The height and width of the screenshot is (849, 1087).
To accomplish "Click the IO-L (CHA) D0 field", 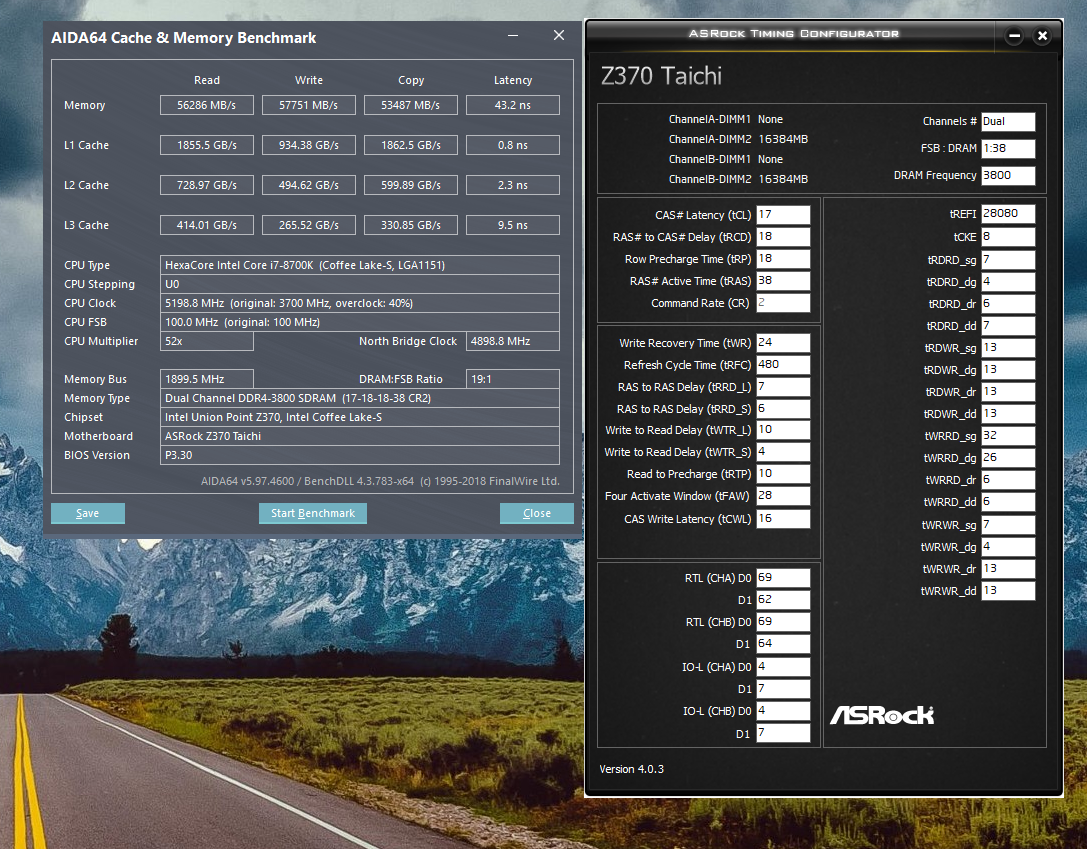I will [783, 667].
